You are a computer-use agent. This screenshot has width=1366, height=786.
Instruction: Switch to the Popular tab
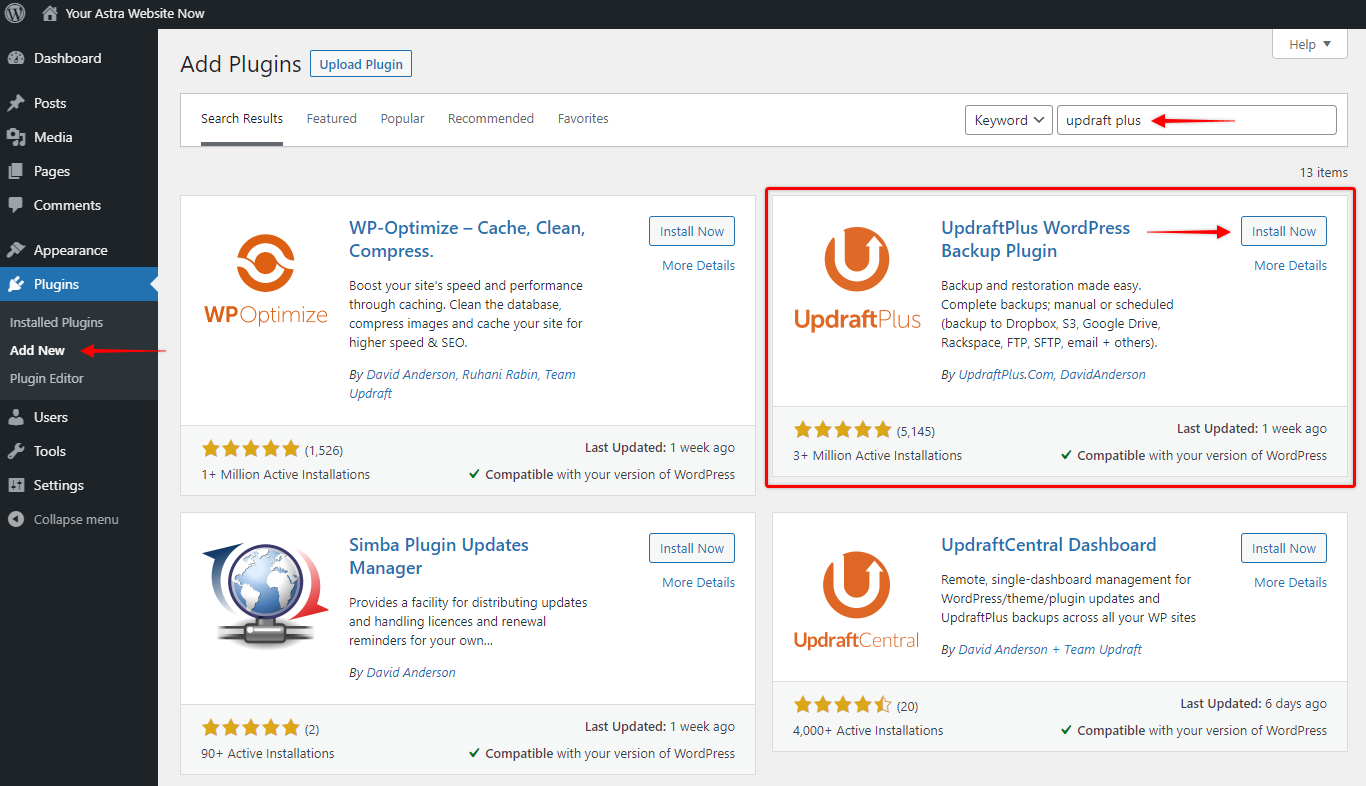[402, 118]
